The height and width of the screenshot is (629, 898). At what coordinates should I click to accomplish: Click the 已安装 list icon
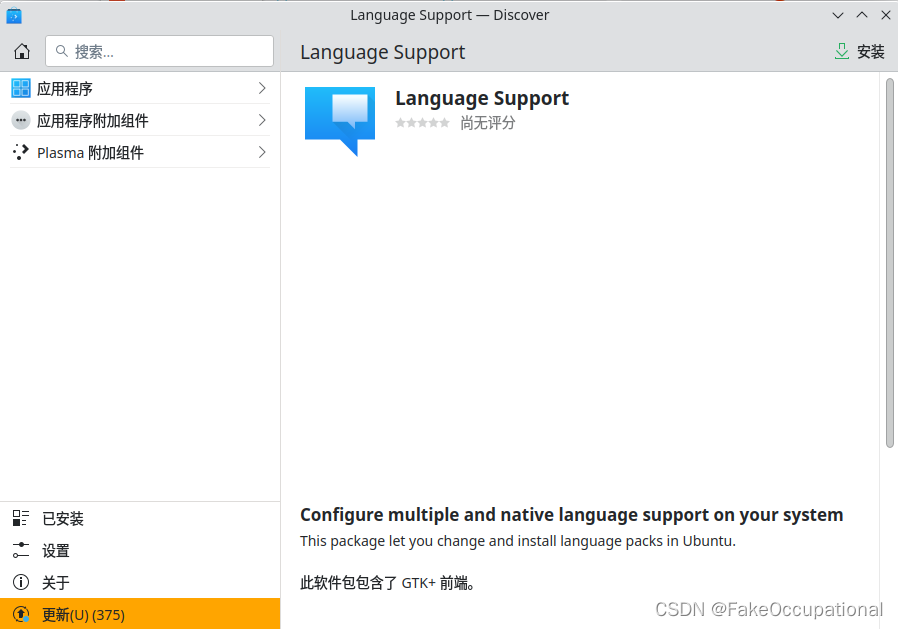pyautogui.click(x=21, y=518)
